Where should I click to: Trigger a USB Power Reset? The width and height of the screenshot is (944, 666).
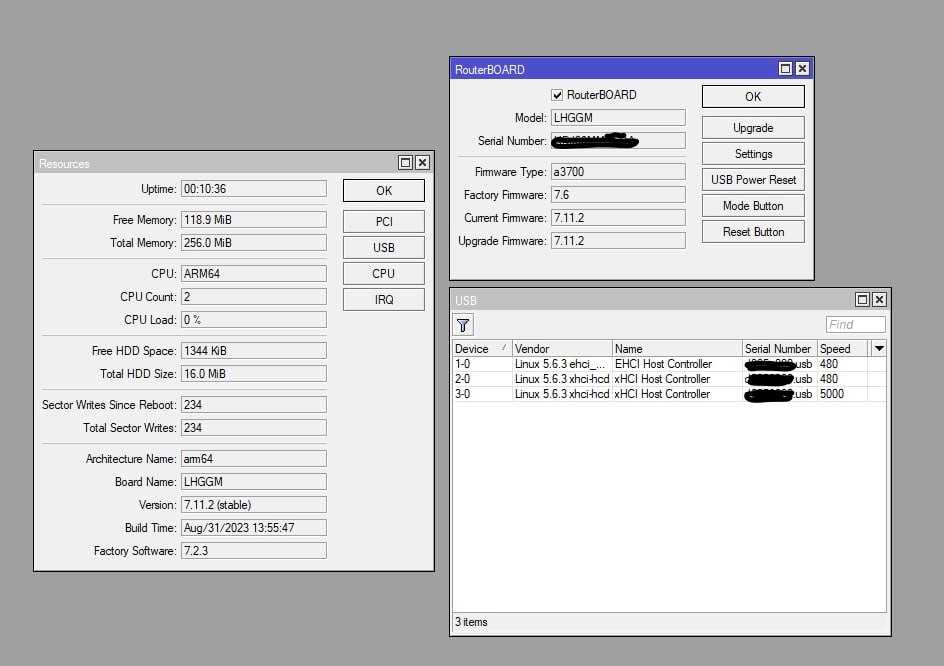[x=752, y=179]
